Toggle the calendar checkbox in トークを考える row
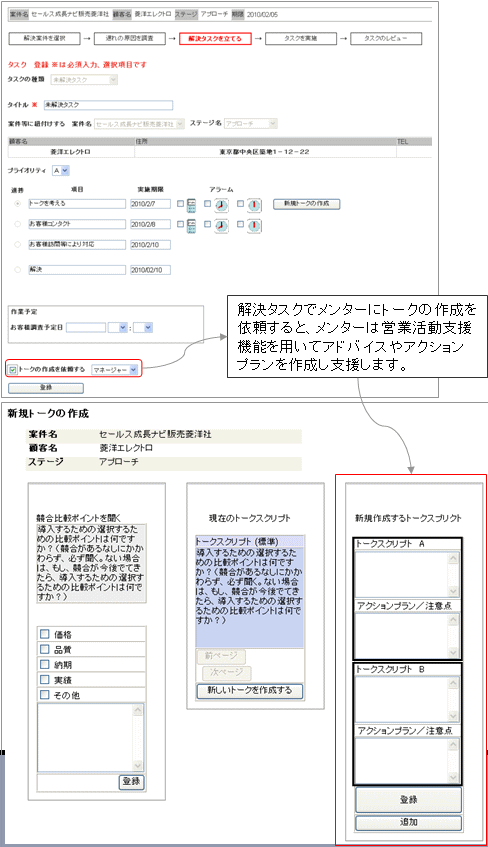This screenshot has height=847, width=488. click(x=181, y=204)
